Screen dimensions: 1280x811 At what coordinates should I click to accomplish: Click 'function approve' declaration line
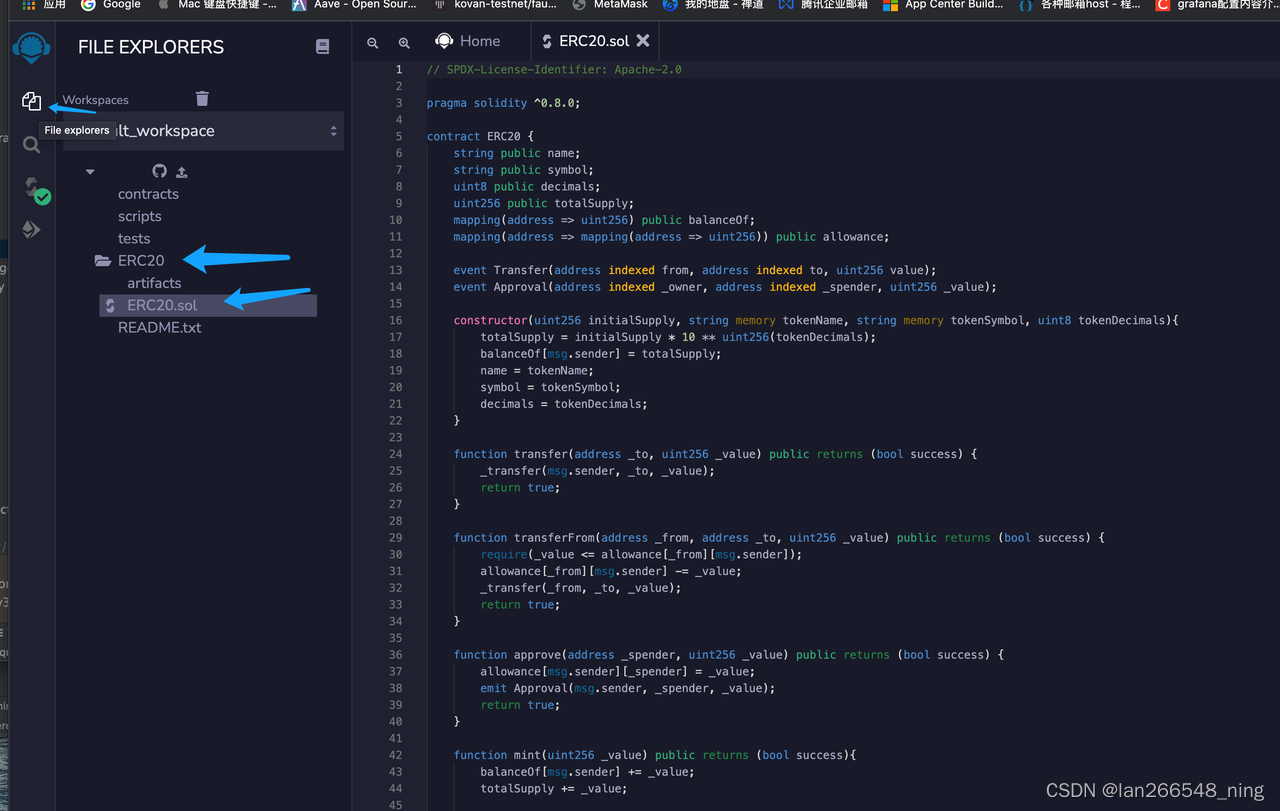click(729, 655)
